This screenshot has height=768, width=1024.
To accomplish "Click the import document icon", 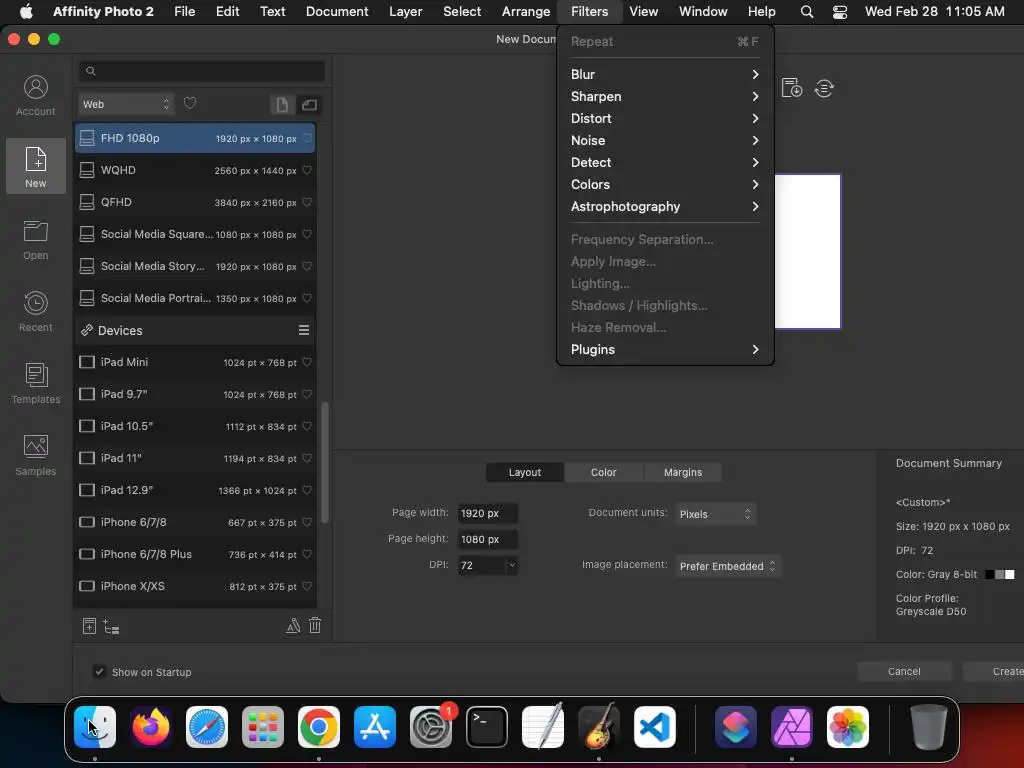I will [792, 88].
